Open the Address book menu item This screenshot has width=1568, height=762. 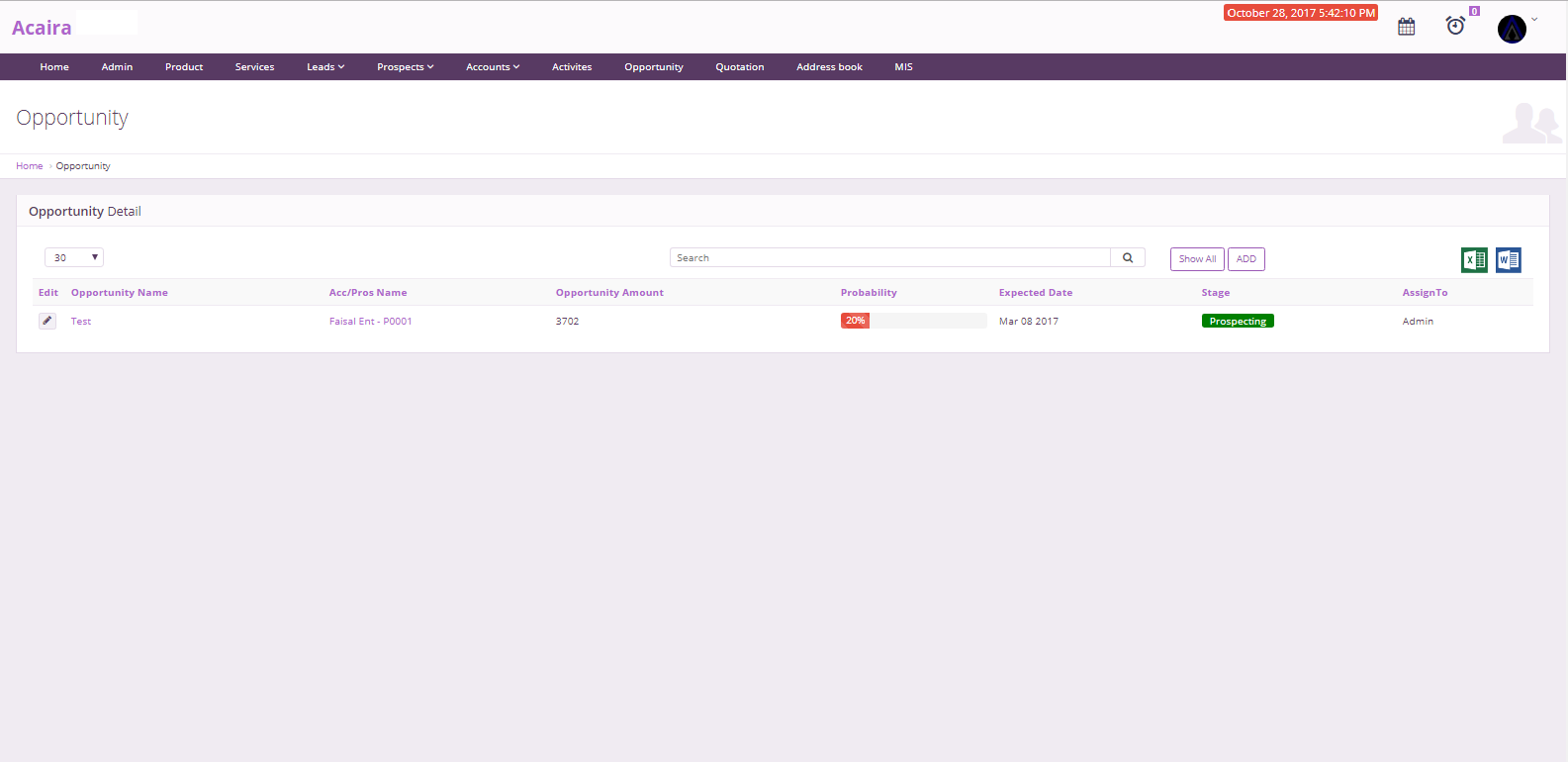tap(829, 67)
